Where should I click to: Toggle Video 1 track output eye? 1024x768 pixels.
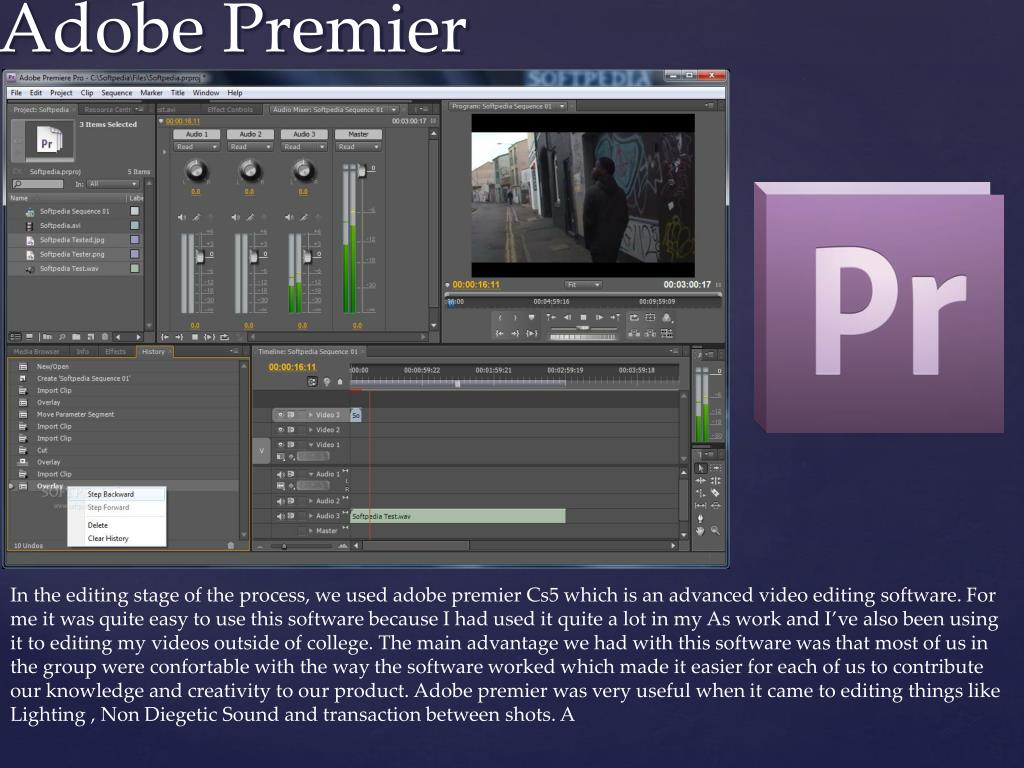click(x=281, y=445)
